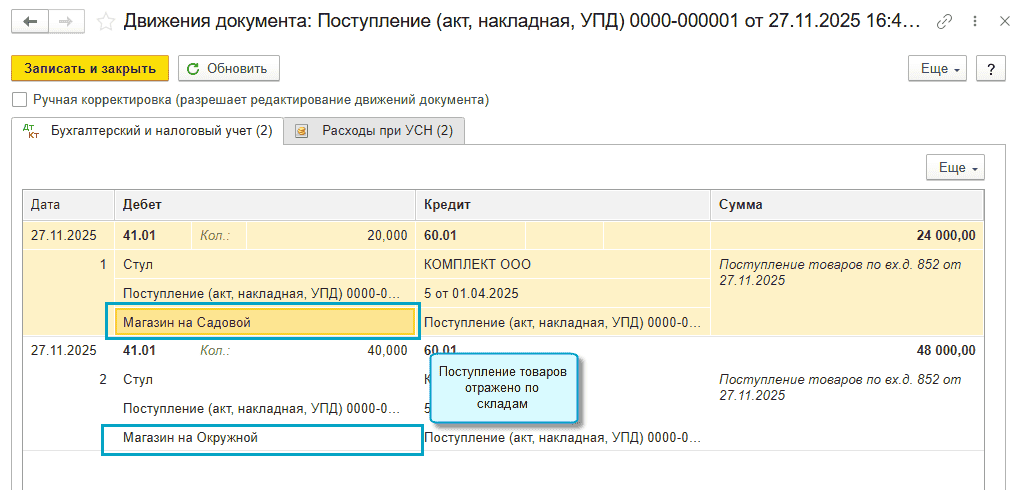Open the vertical three-dot window menu
1024x490 pixels.
click(971, 22)
